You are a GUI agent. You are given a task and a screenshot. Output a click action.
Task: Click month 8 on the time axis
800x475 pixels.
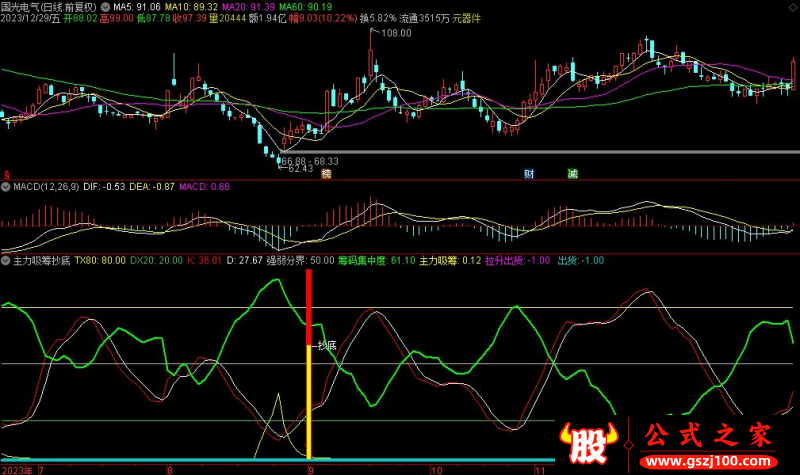[170, 470]
